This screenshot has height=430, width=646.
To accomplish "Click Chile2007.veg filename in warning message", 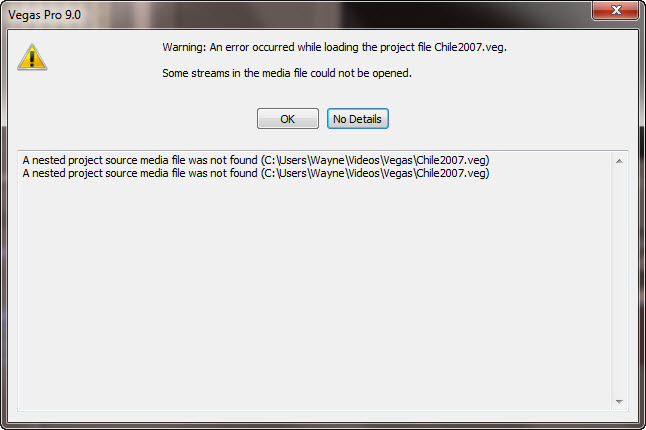I will coord(470,47).
